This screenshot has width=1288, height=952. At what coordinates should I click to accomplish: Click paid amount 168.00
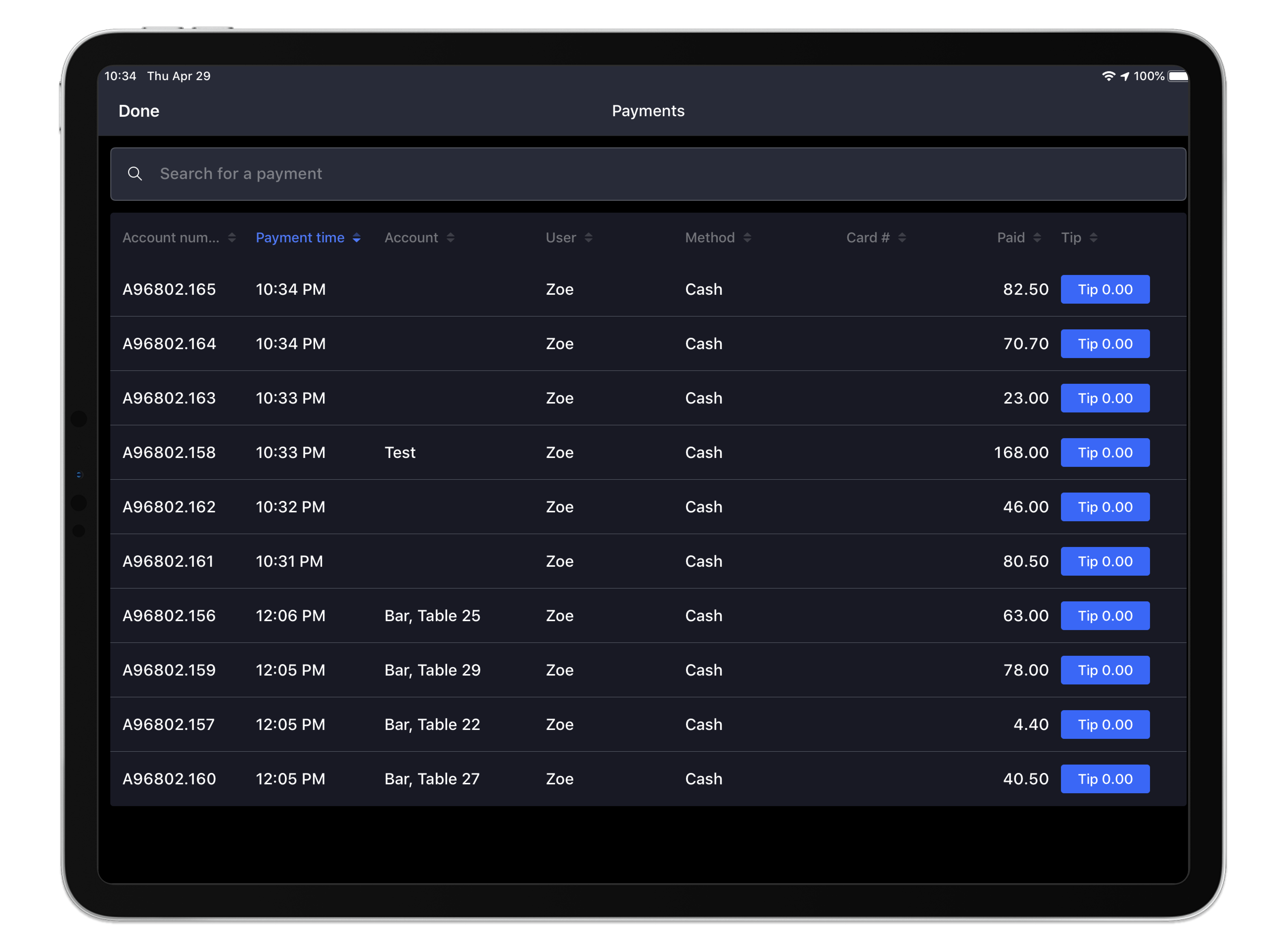1021,452
